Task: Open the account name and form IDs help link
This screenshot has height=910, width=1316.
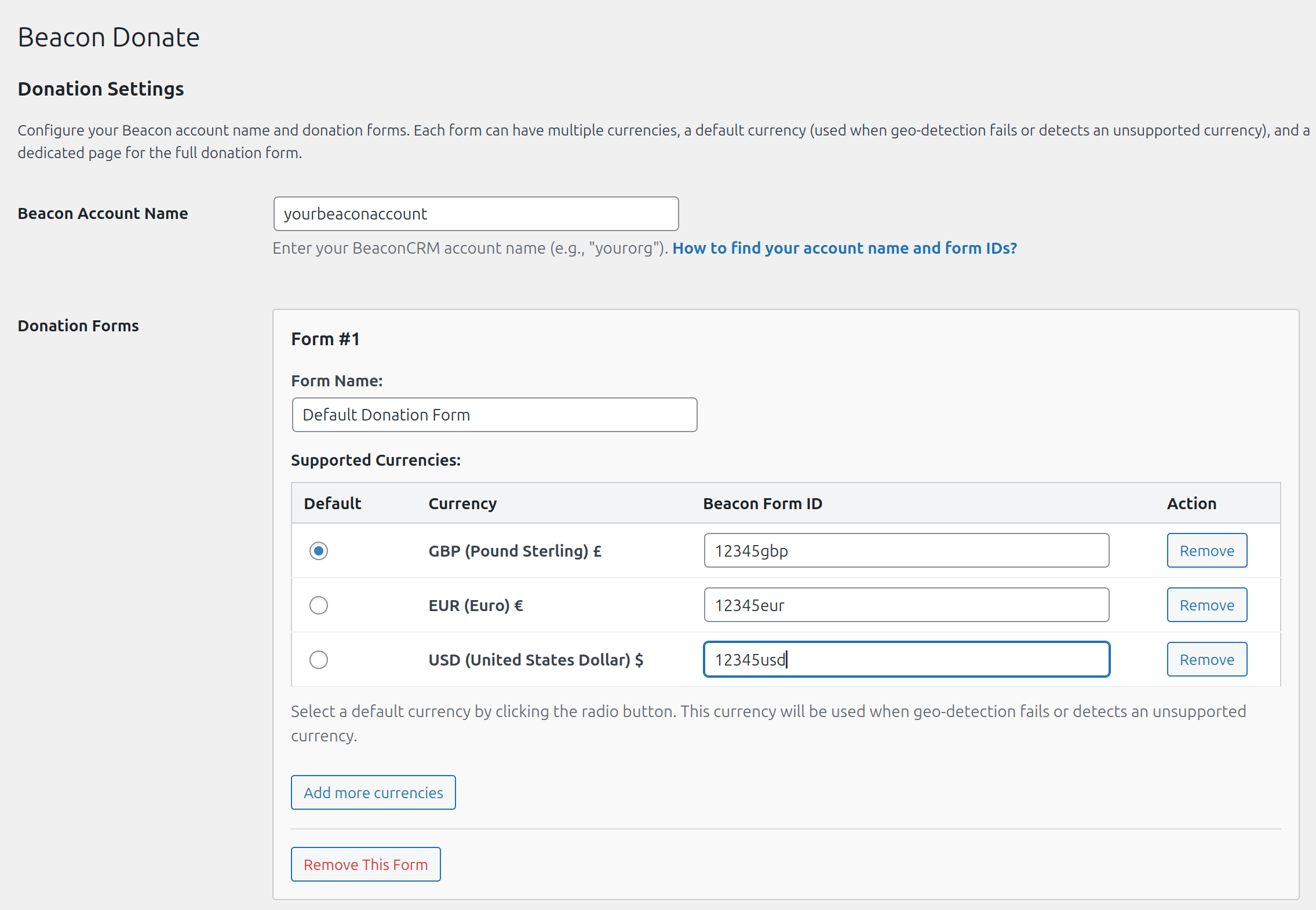Action: 844,248
